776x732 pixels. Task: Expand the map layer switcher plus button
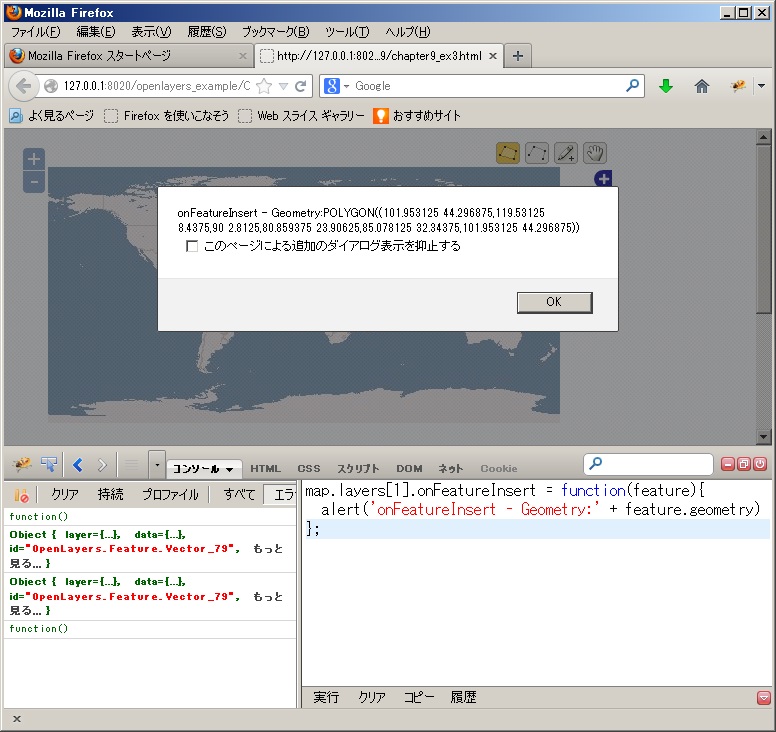(603, 179)
